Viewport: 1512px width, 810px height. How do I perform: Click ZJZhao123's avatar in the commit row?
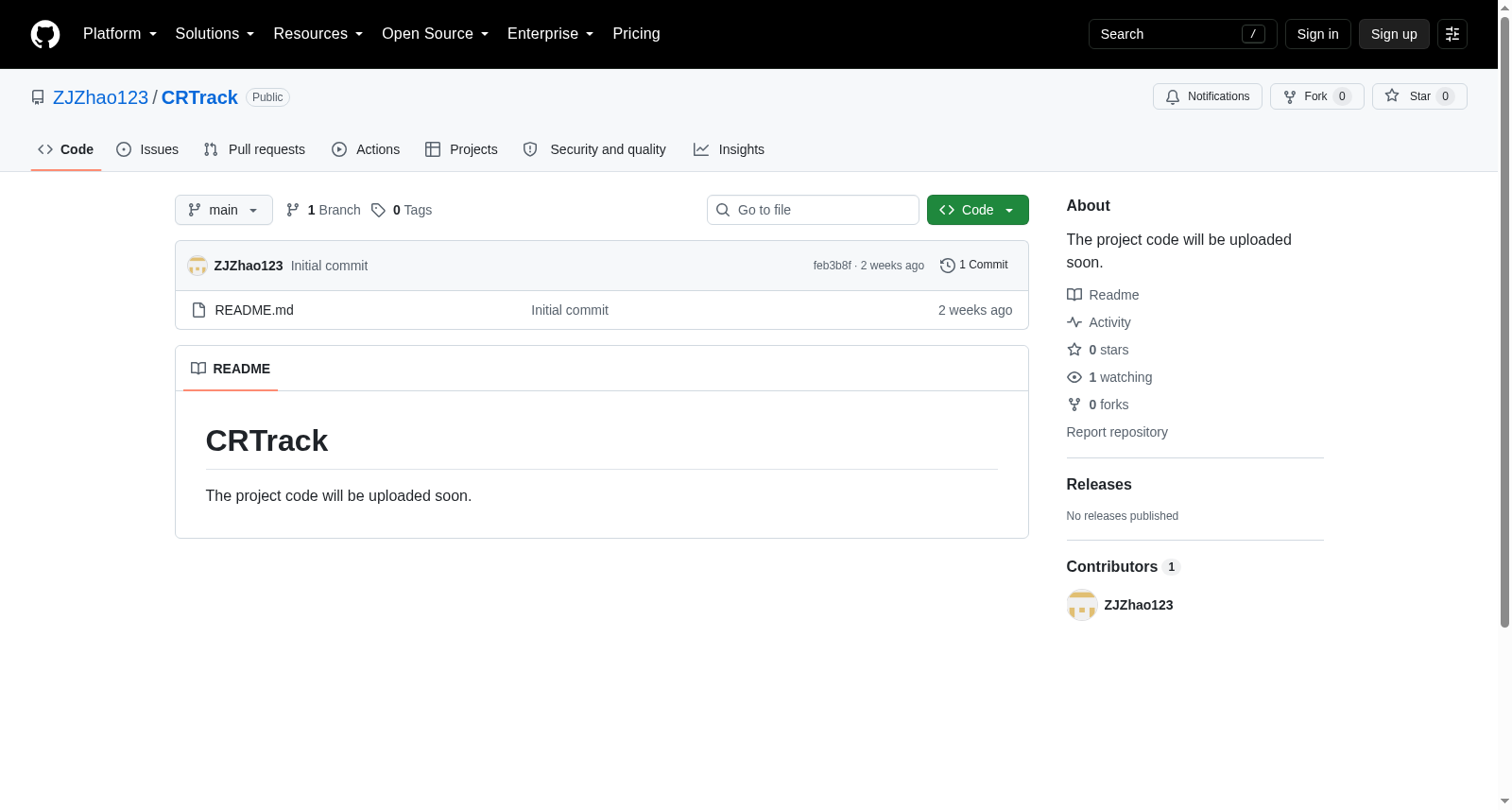[198, 266]
